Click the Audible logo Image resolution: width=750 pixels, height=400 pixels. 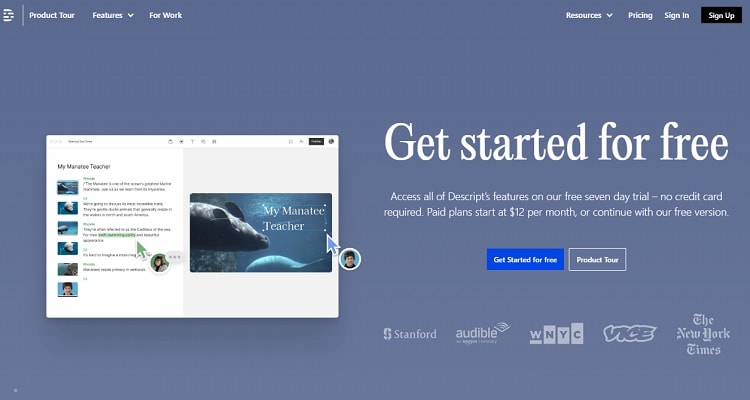(x=483, y=333)
